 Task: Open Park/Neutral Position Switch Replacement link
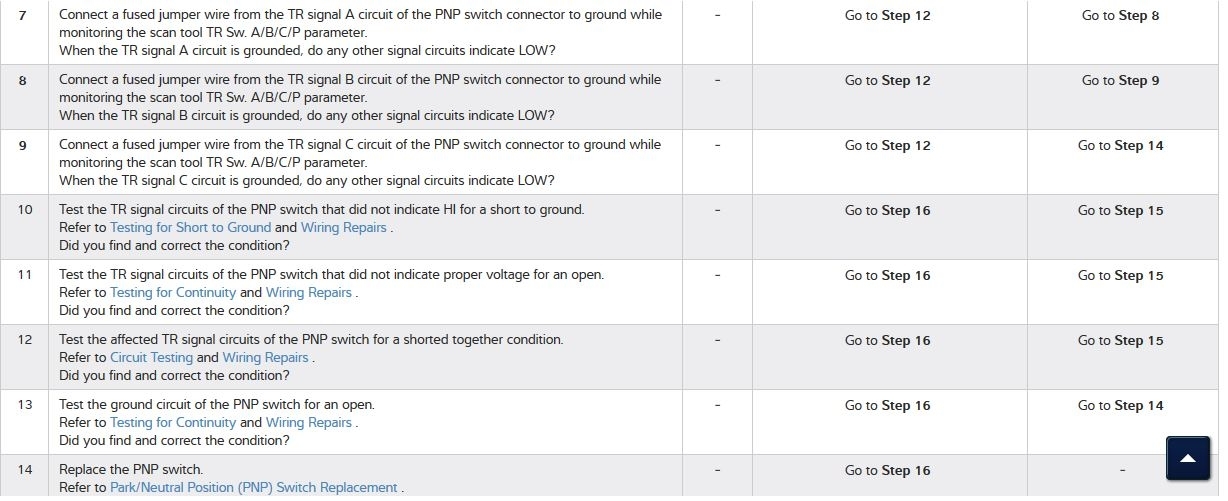click(x=253, y=488)
